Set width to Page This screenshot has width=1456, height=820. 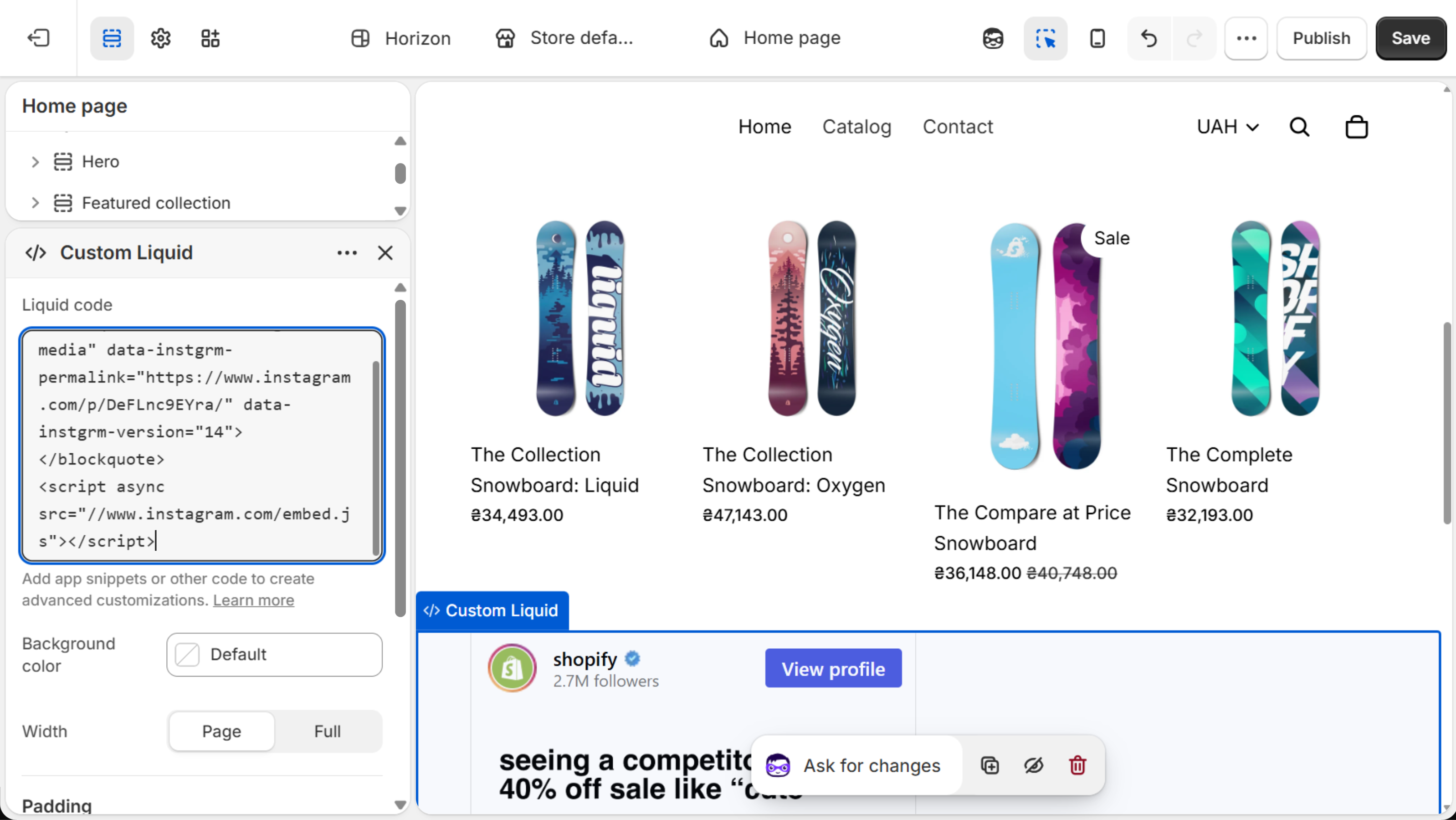[221, 731]
